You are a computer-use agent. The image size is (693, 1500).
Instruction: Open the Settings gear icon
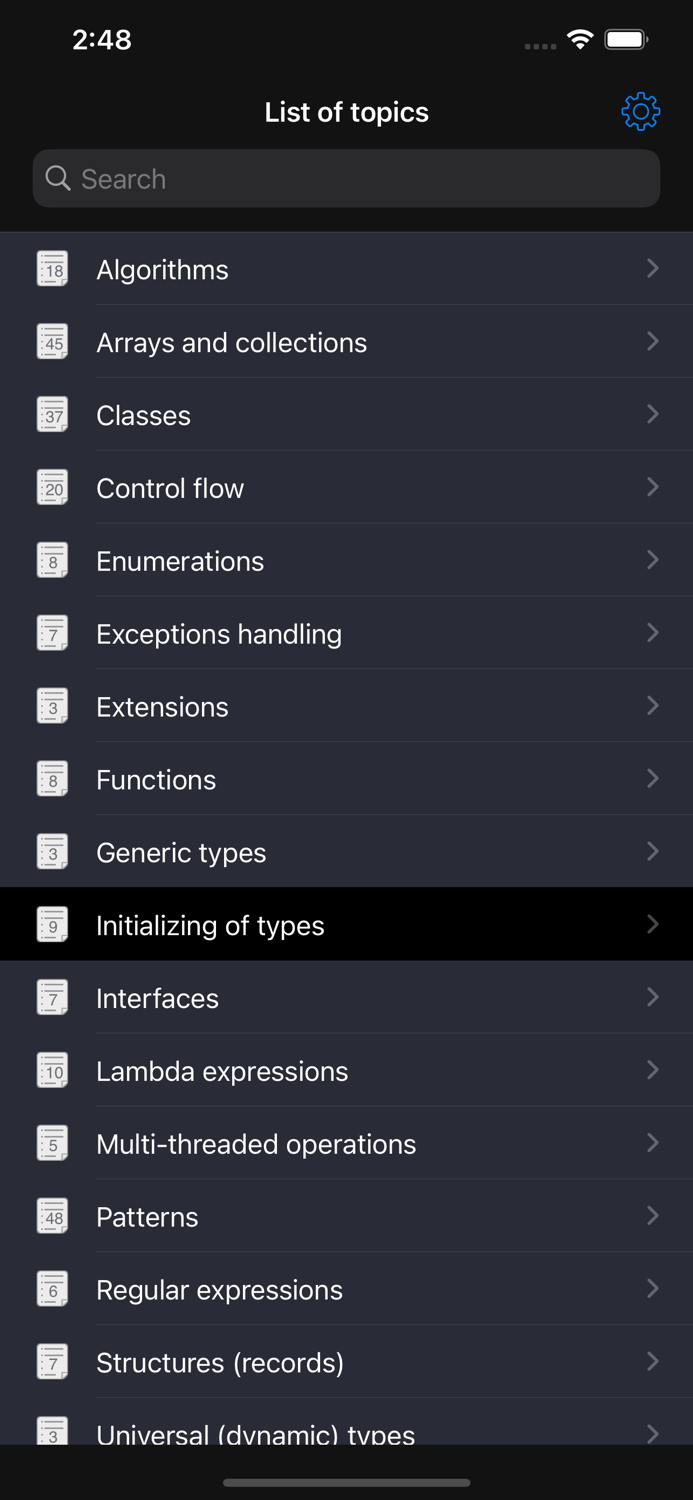pos(639,111)
